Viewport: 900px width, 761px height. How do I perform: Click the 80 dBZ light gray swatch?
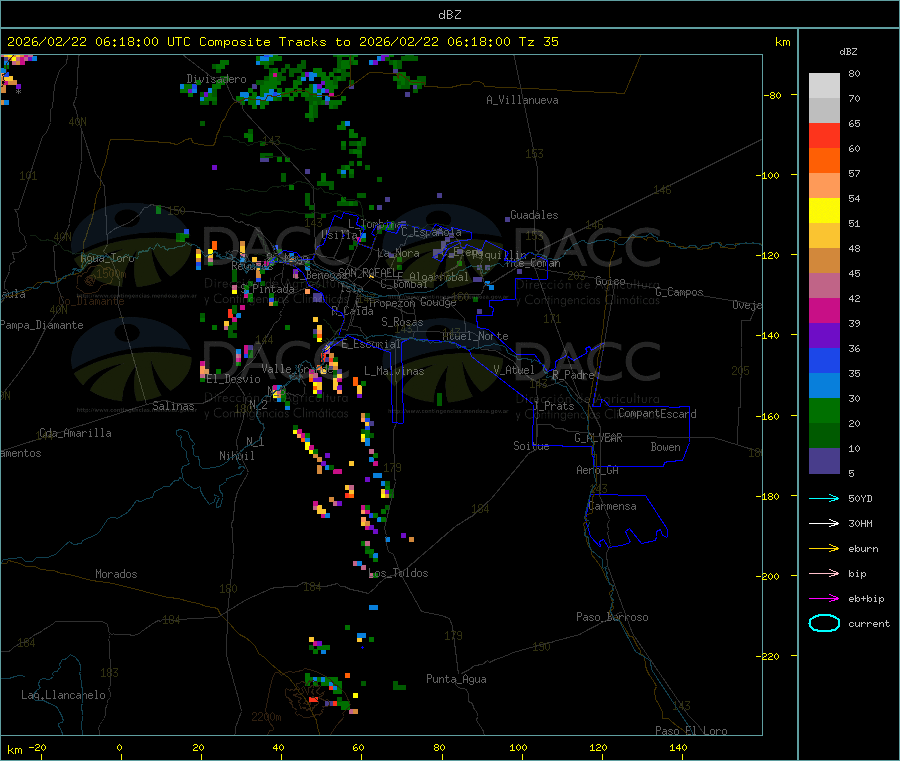point(824,86)
